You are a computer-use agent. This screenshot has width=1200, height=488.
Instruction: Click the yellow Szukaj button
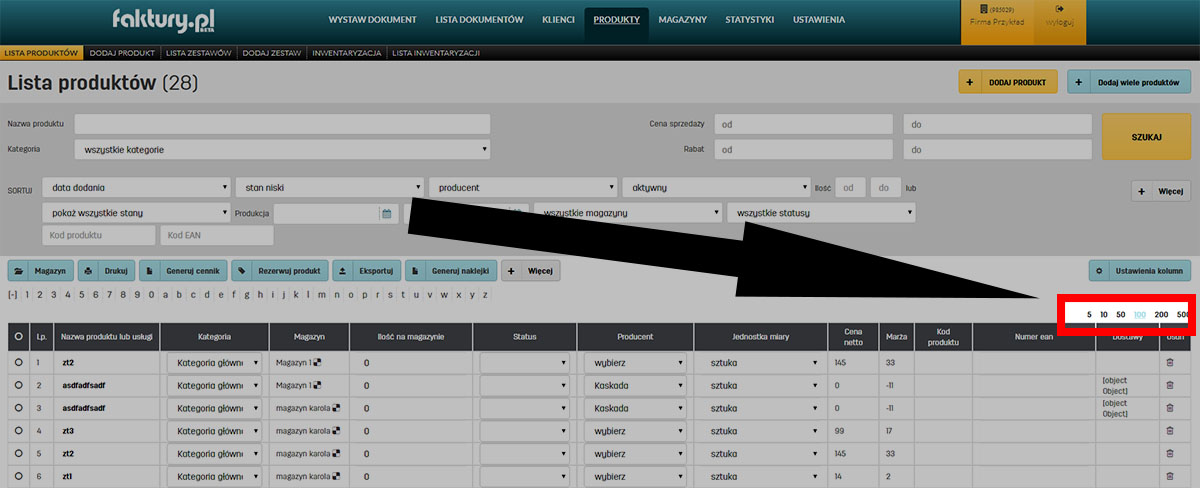1145,137
